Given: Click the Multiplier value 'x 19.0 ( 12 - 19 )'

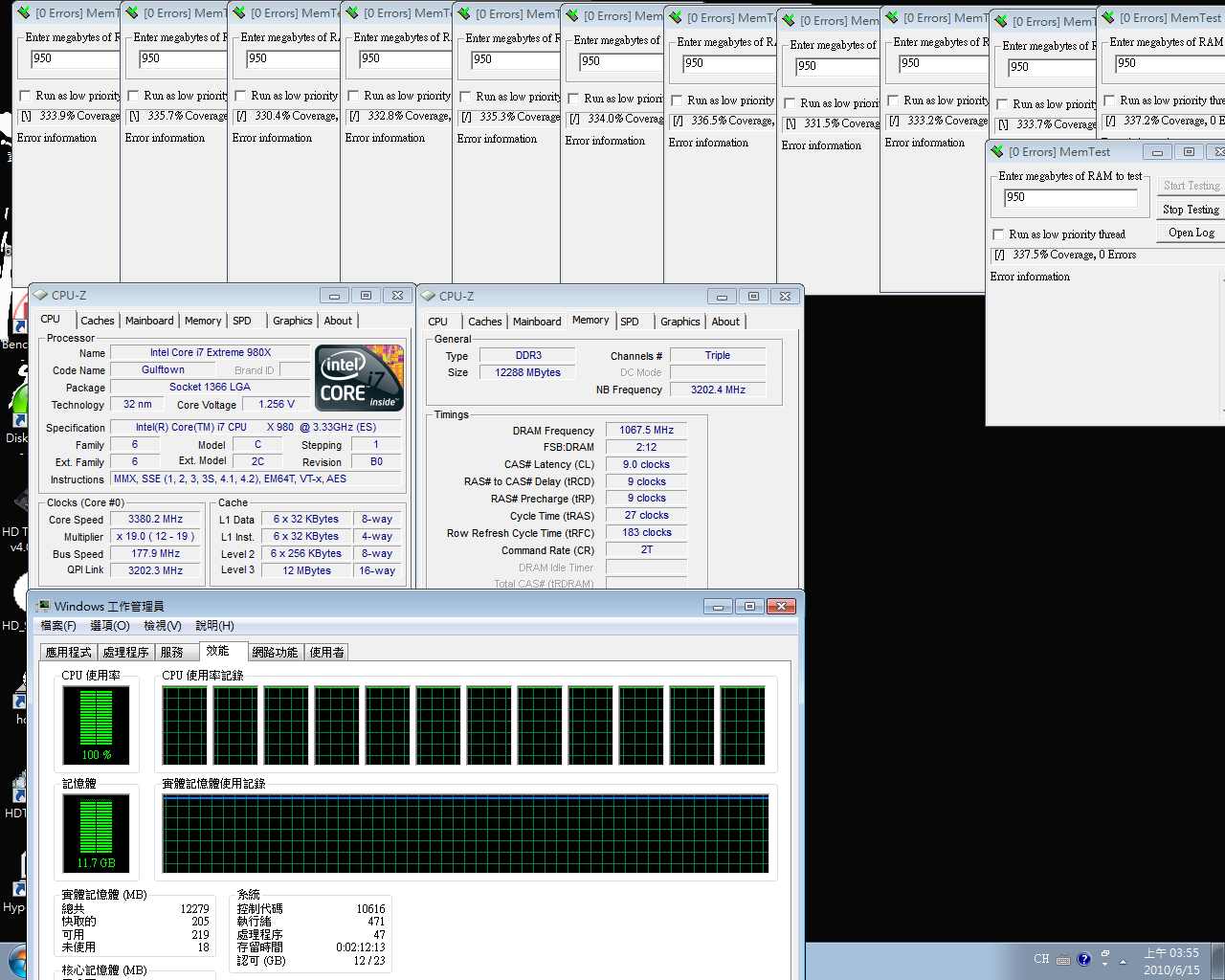Looking at the screenshot, I should (155, 536).
